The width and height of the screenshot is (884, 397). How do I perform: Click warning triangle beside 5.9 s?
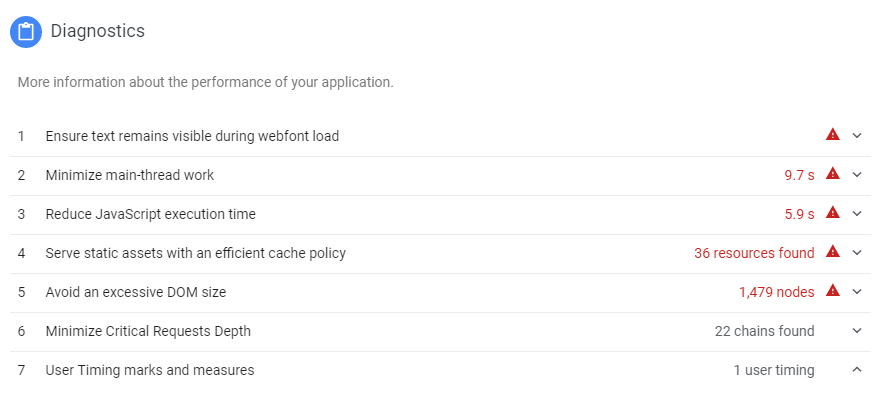(833, 213)
